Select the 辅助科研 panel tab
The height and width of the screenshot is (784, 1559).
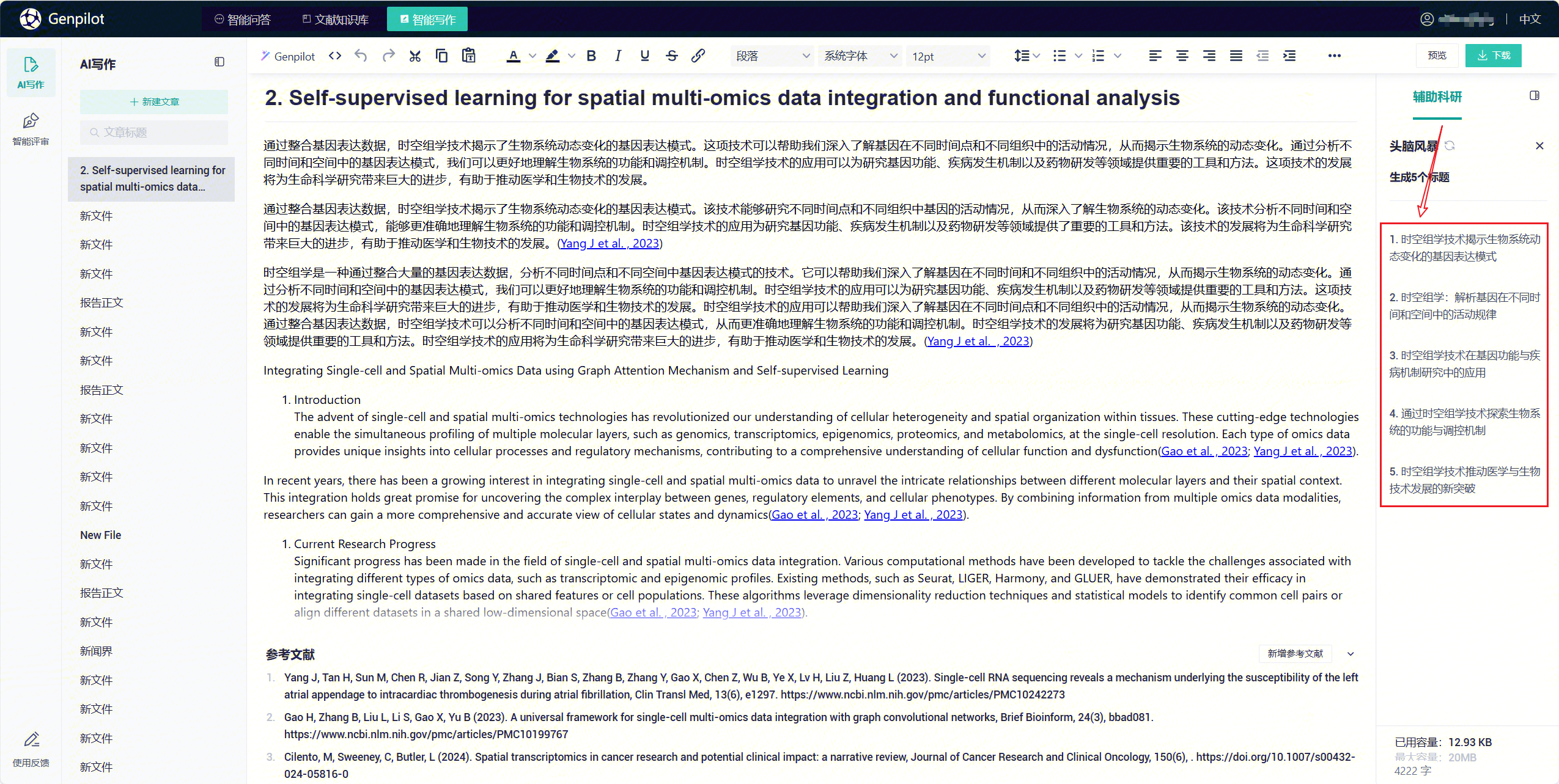click(1437, 98)
